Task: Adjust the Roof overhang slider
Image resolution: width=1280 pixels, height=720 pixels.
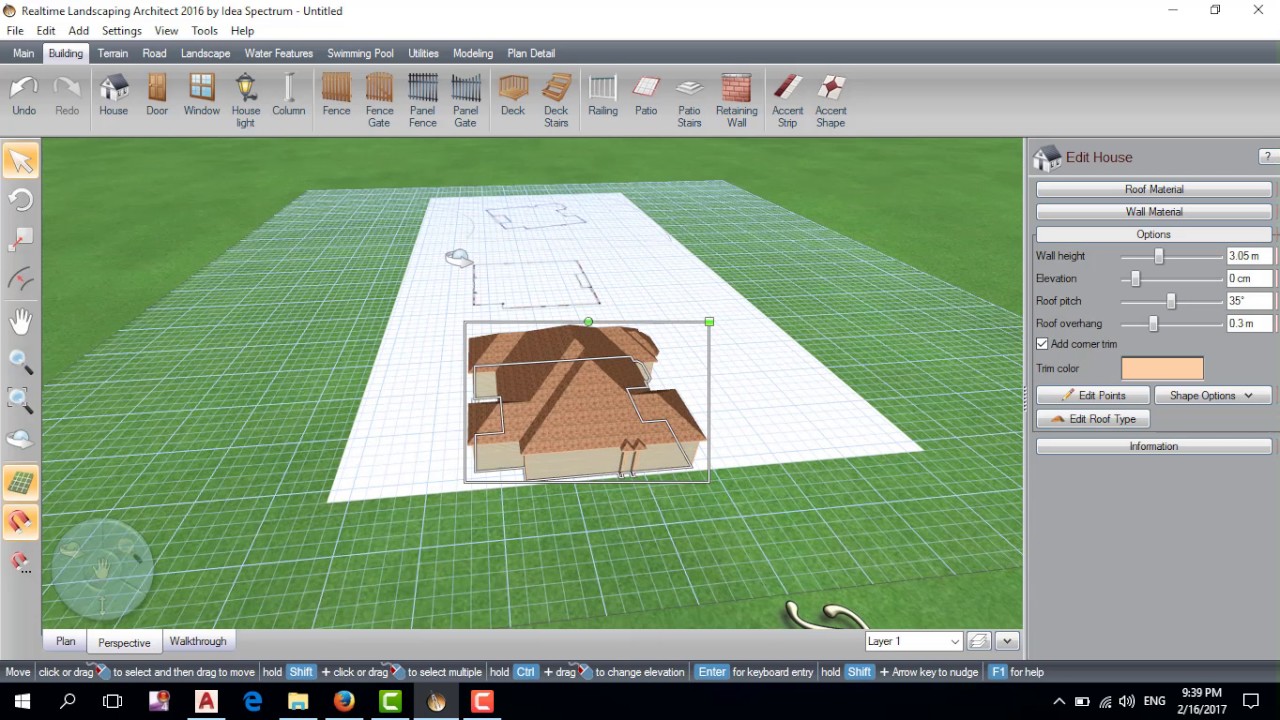Action: coord(1153,324)
